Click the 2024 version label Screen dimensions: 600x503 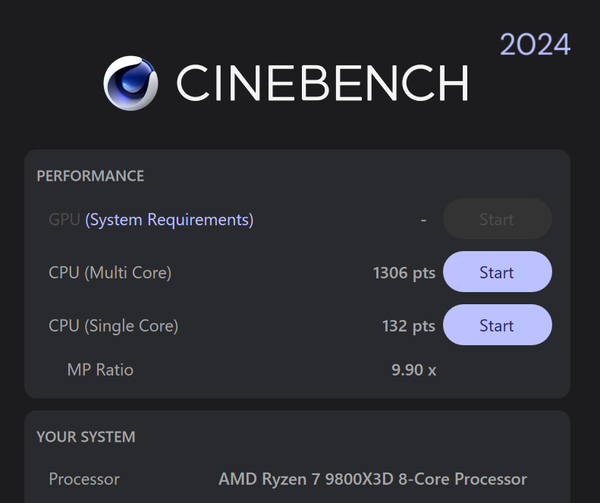(x=535, y=45)
